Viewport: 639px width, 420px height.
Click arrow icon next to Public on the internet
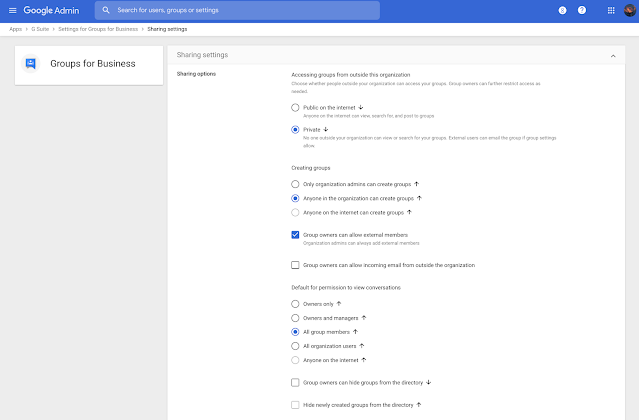[361, 108]
